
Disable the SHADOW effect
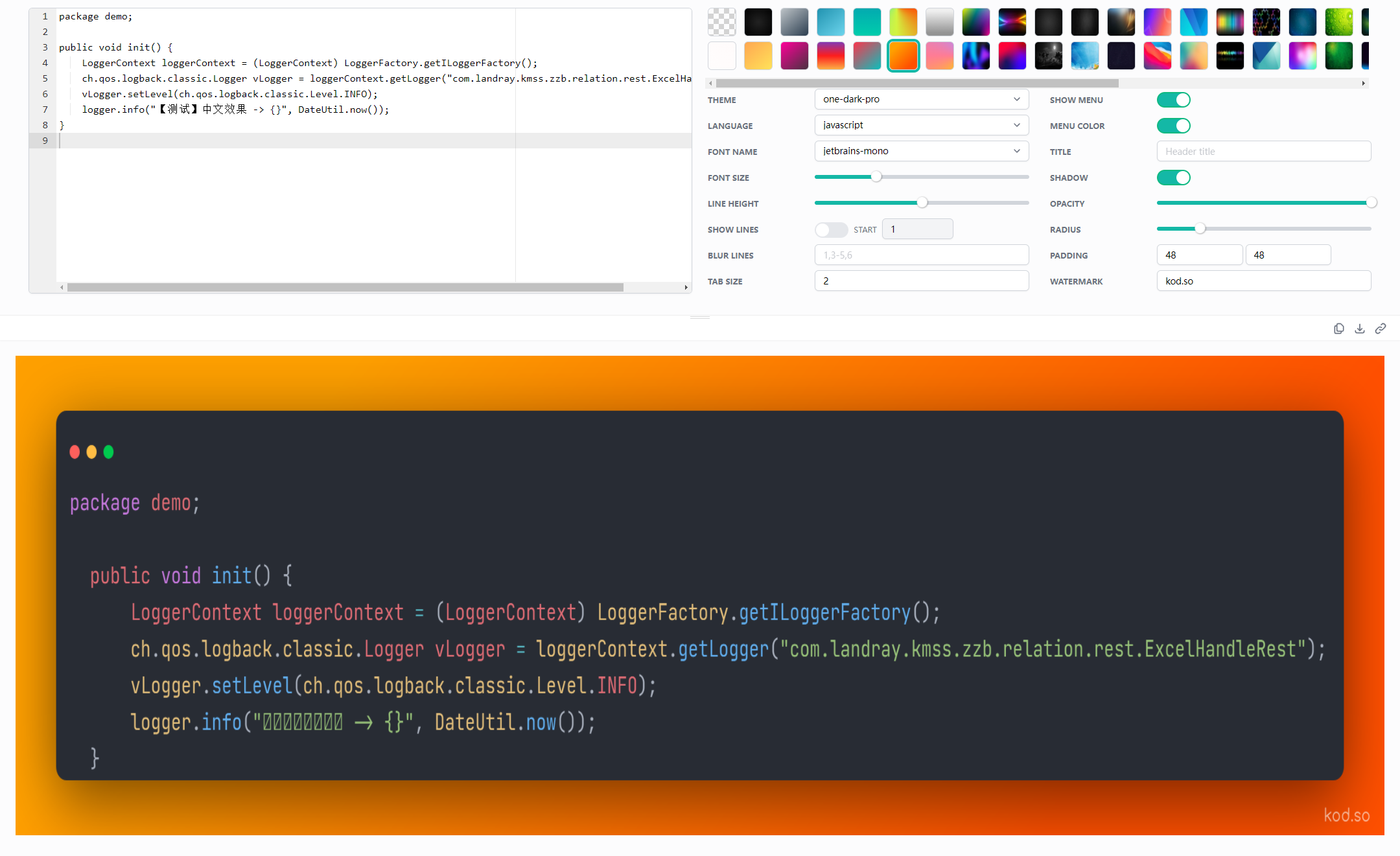(x=1173, y=178)
